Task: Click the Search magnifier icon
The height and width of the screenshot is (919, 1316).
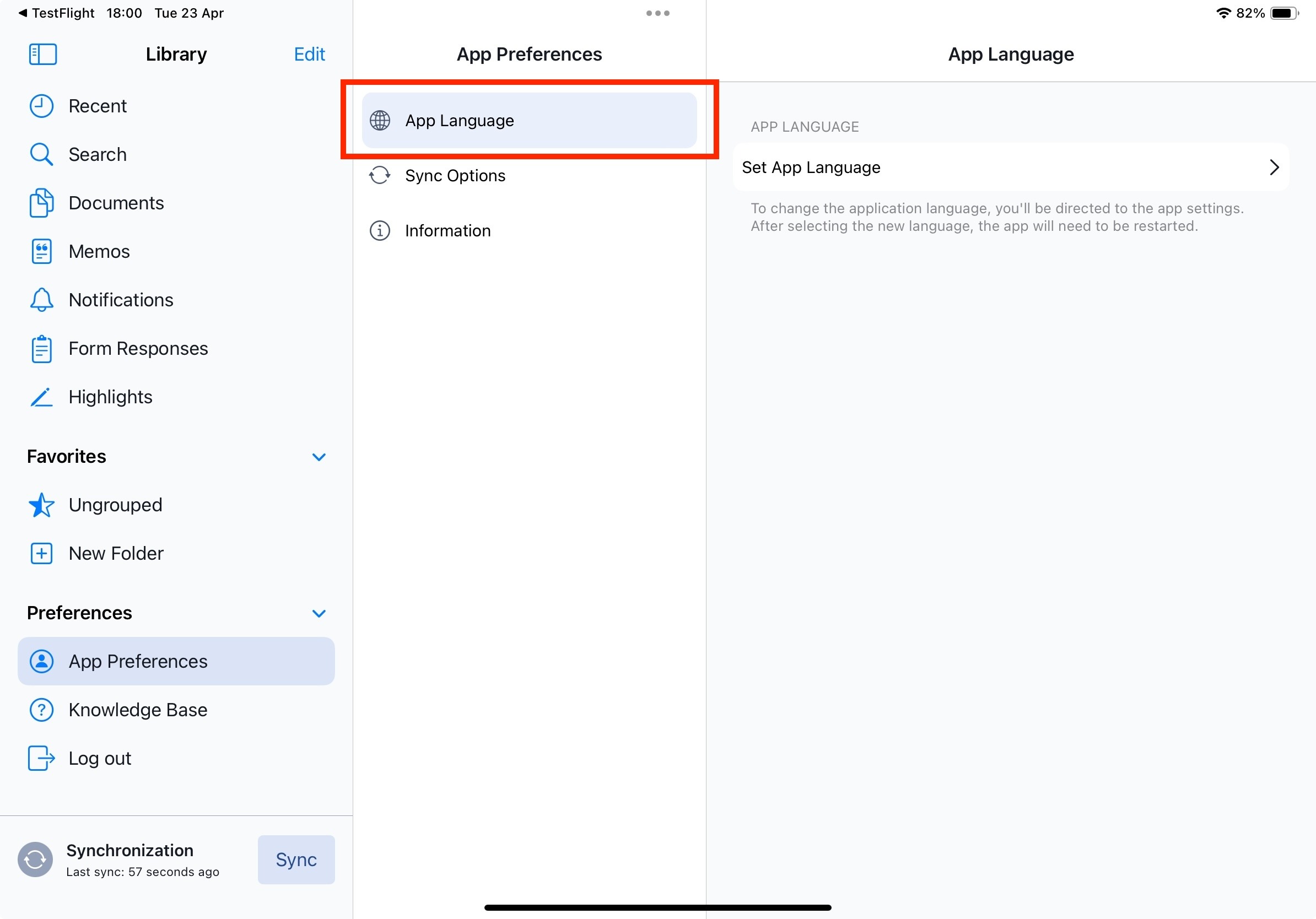Action: (x=41, y=155)
